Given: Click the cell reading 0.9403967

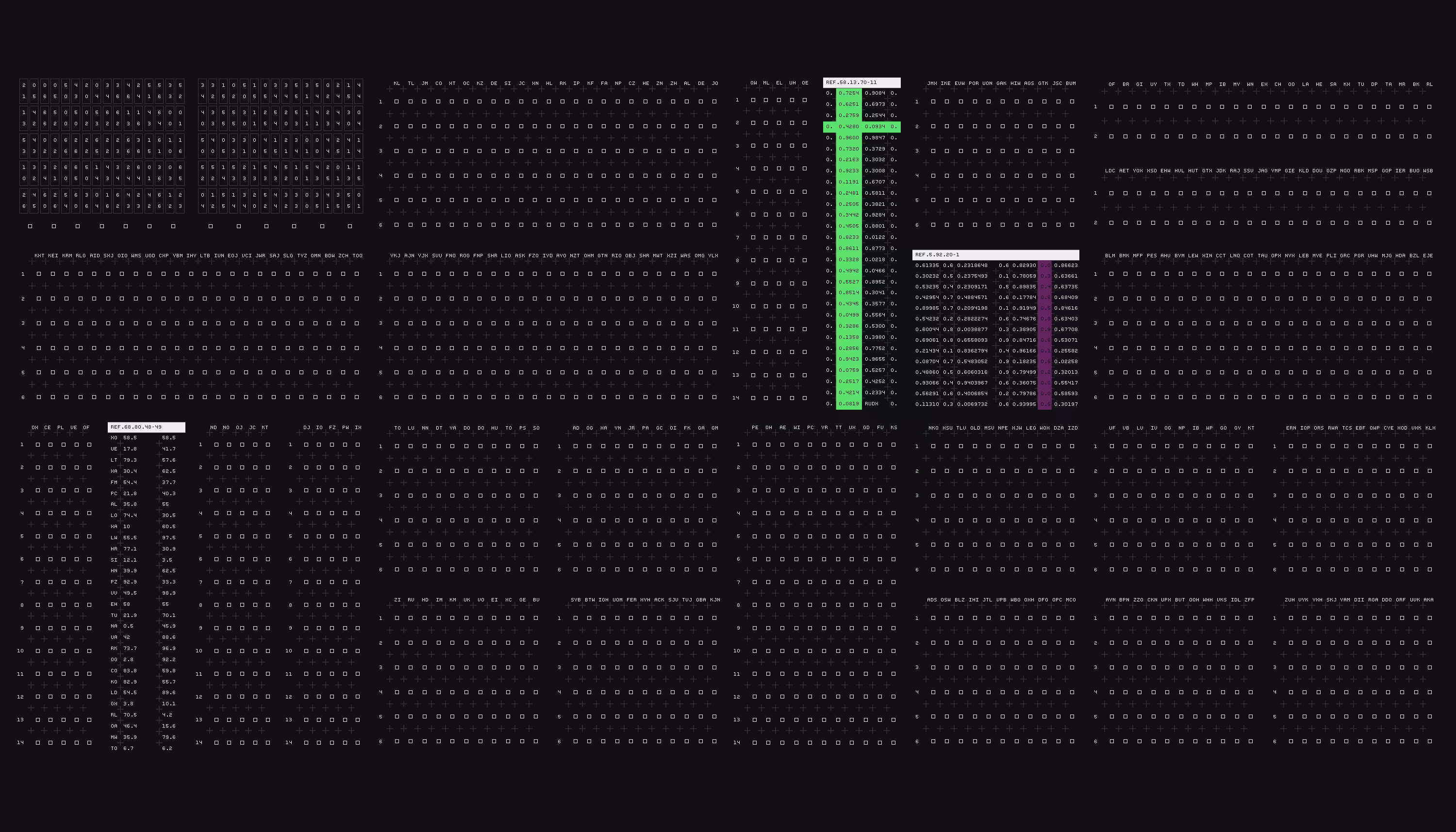Looking at the screenshot, I should (972, 383).
